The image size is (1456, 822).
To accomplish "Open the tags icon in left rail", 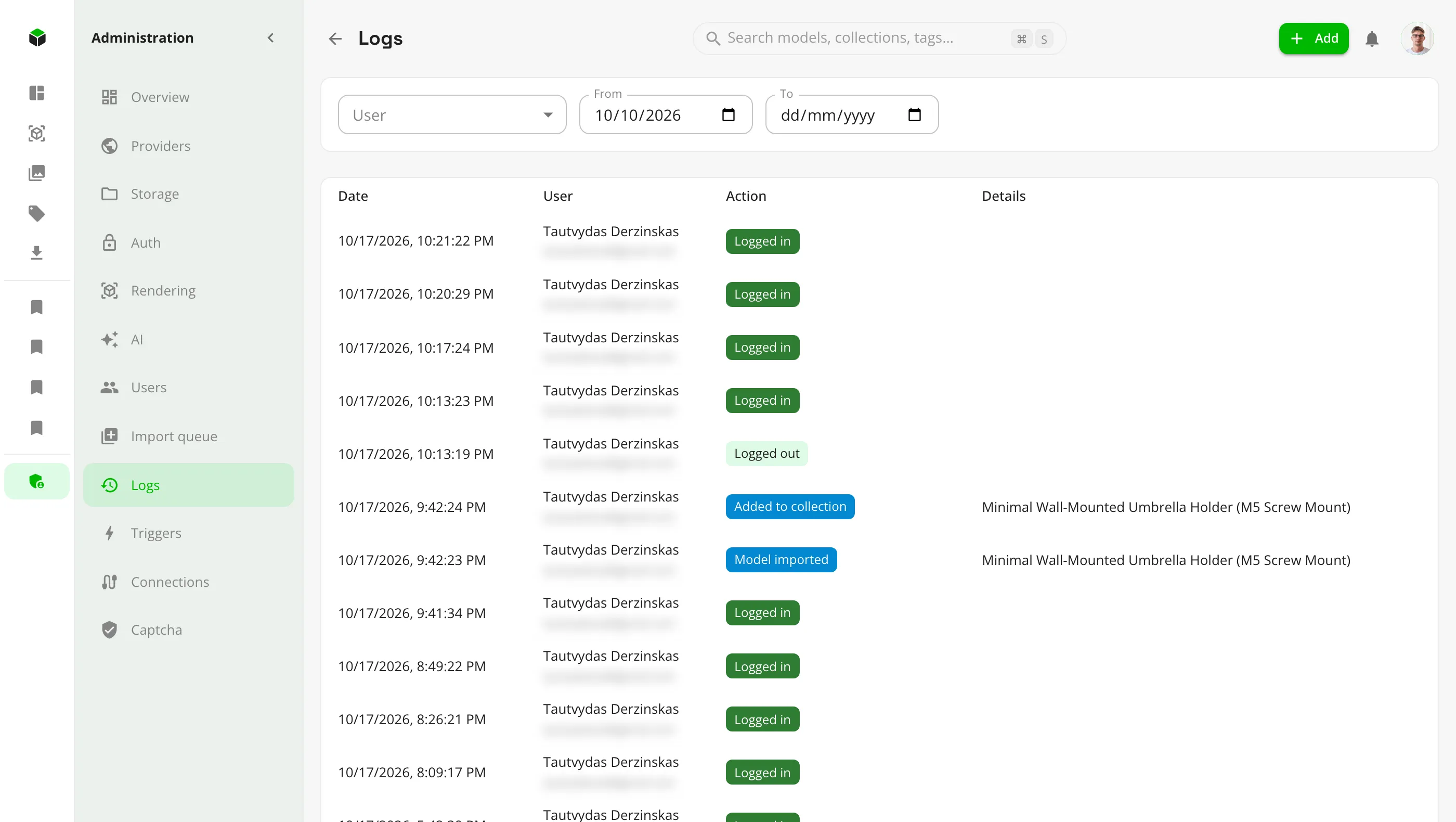I will 37,213.
